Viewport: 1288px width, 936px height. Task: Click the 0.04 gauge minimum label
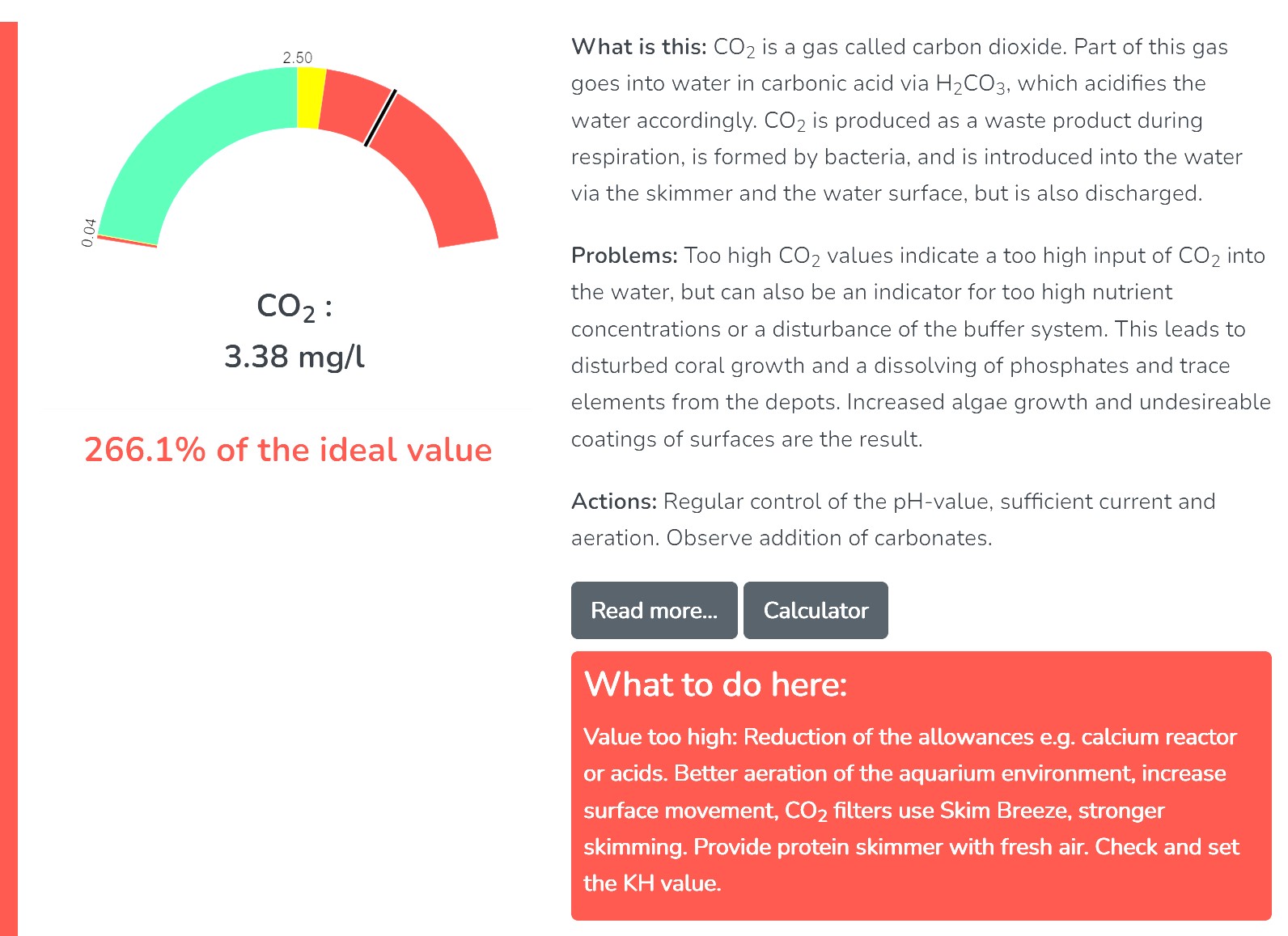89,232
